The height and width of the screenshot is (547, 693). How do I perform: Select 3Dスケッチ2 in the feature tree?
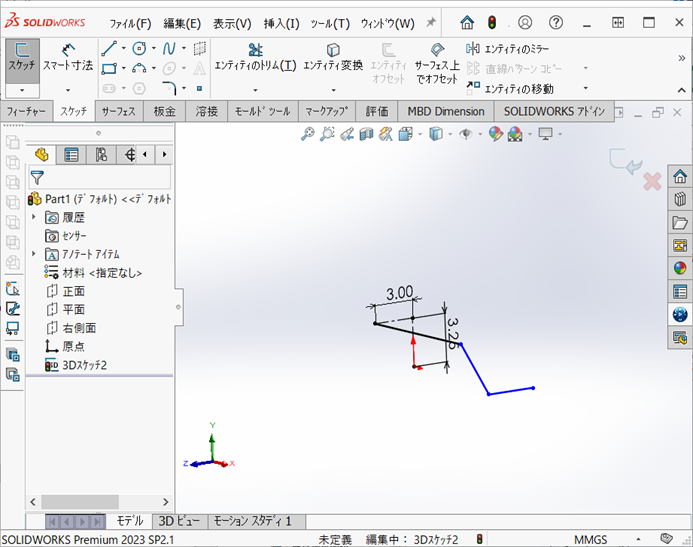84,365
